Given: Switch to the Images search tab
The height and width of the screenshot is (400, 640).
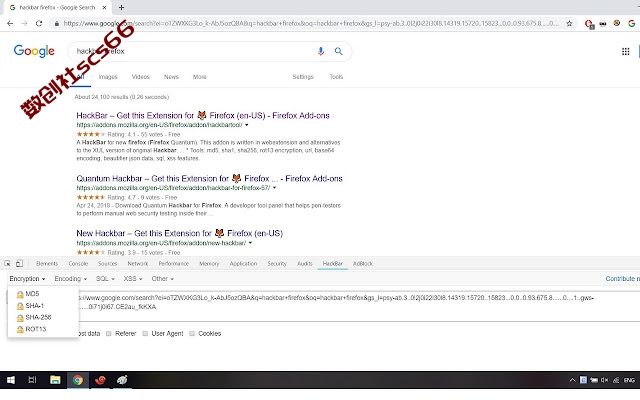Looking at the screenshot, I should coord(108,77).
